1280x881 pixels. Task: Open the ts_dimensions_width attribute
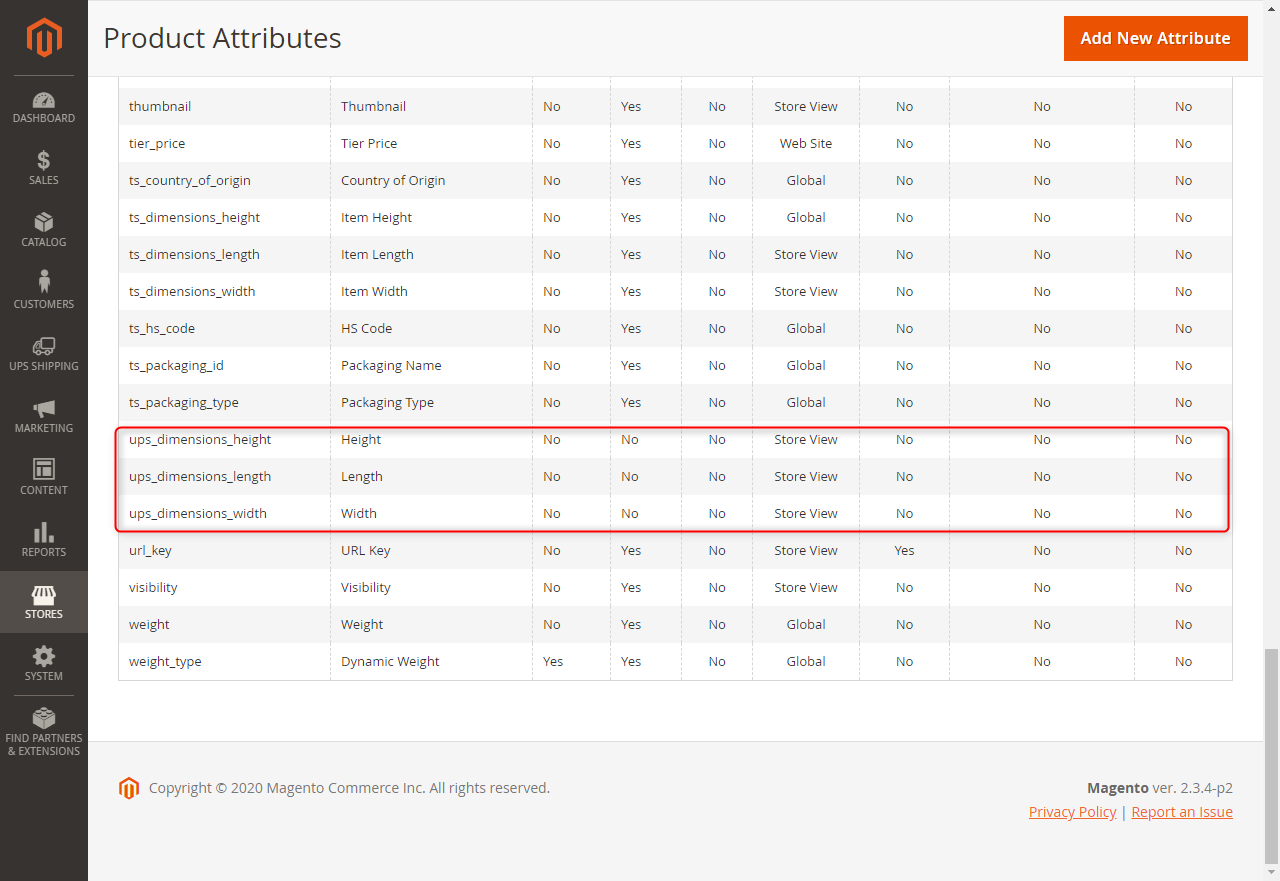[x=192, y=291]
